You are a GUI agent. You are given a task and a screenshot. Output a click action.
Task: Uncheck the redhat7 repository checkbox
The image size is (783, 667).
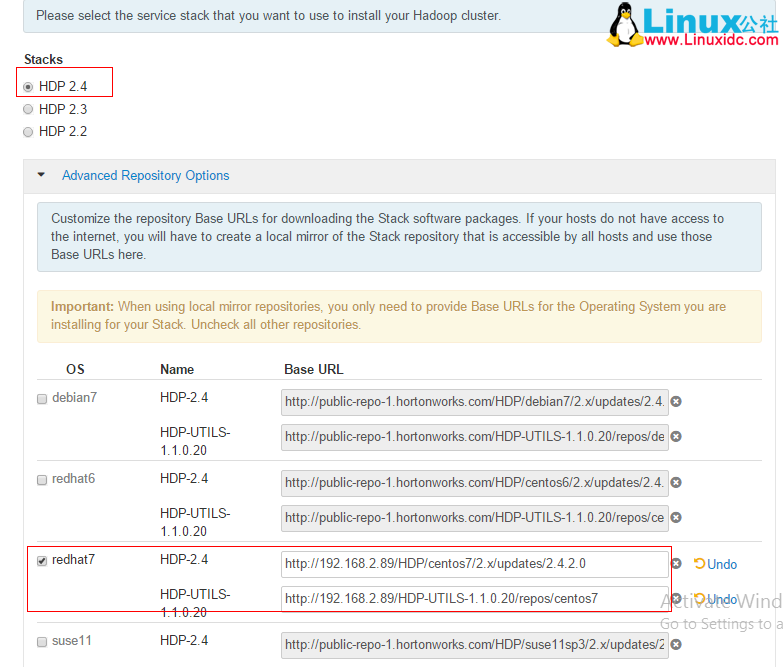pos(42,561)
